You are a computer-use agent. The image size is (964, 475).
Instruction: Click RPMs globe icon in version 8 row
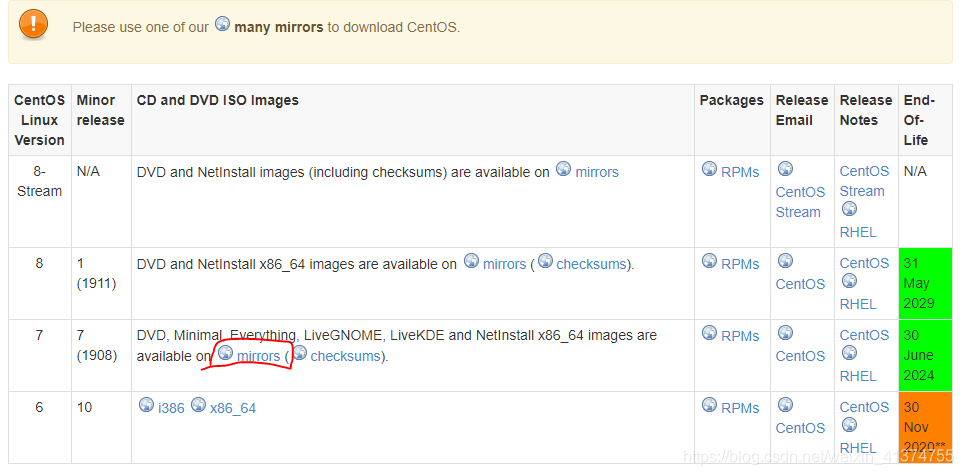point(709,261)
